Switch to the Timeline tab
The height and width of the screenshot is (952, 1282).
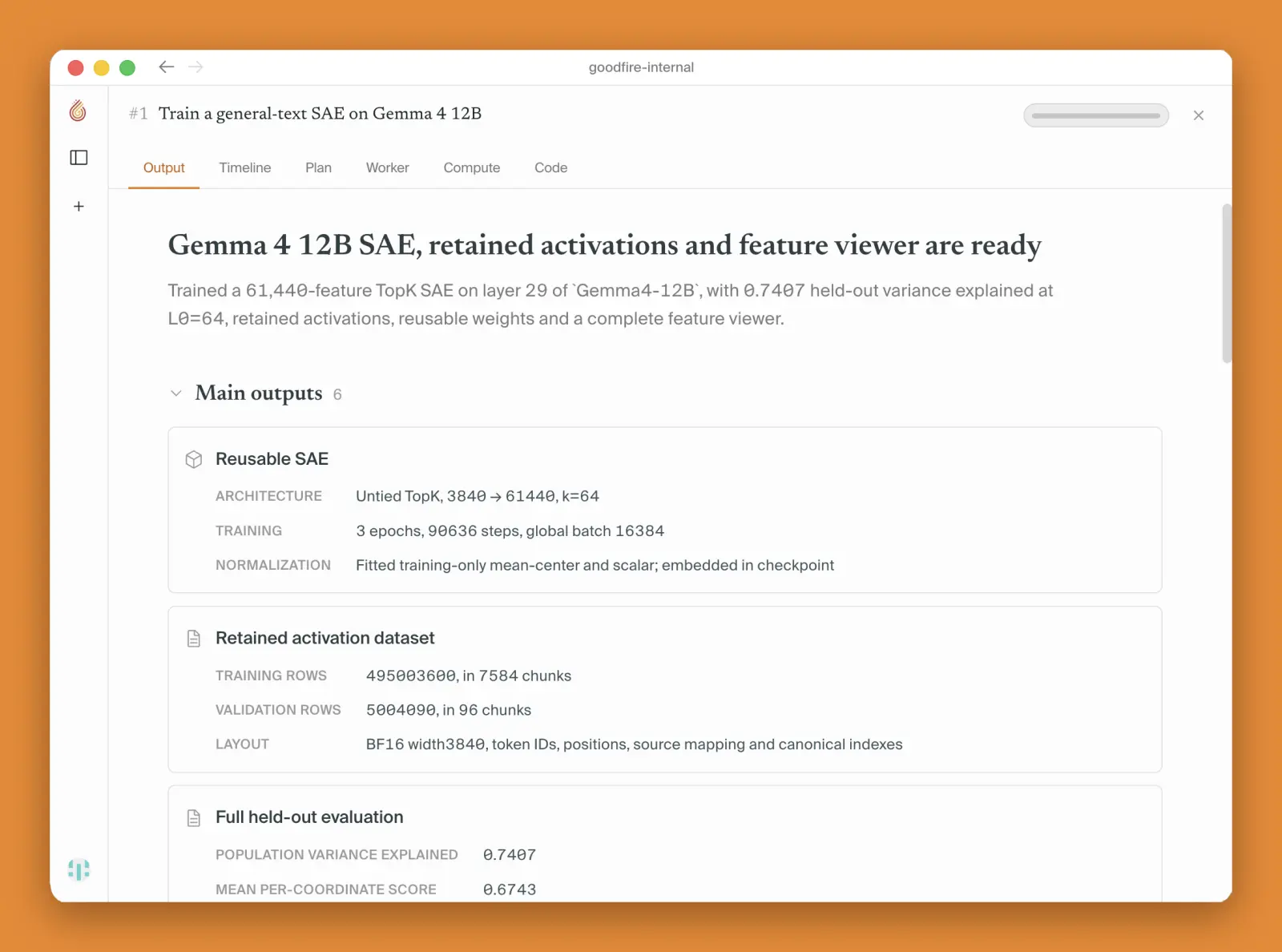pyautogui.click(x=245, y=167)
